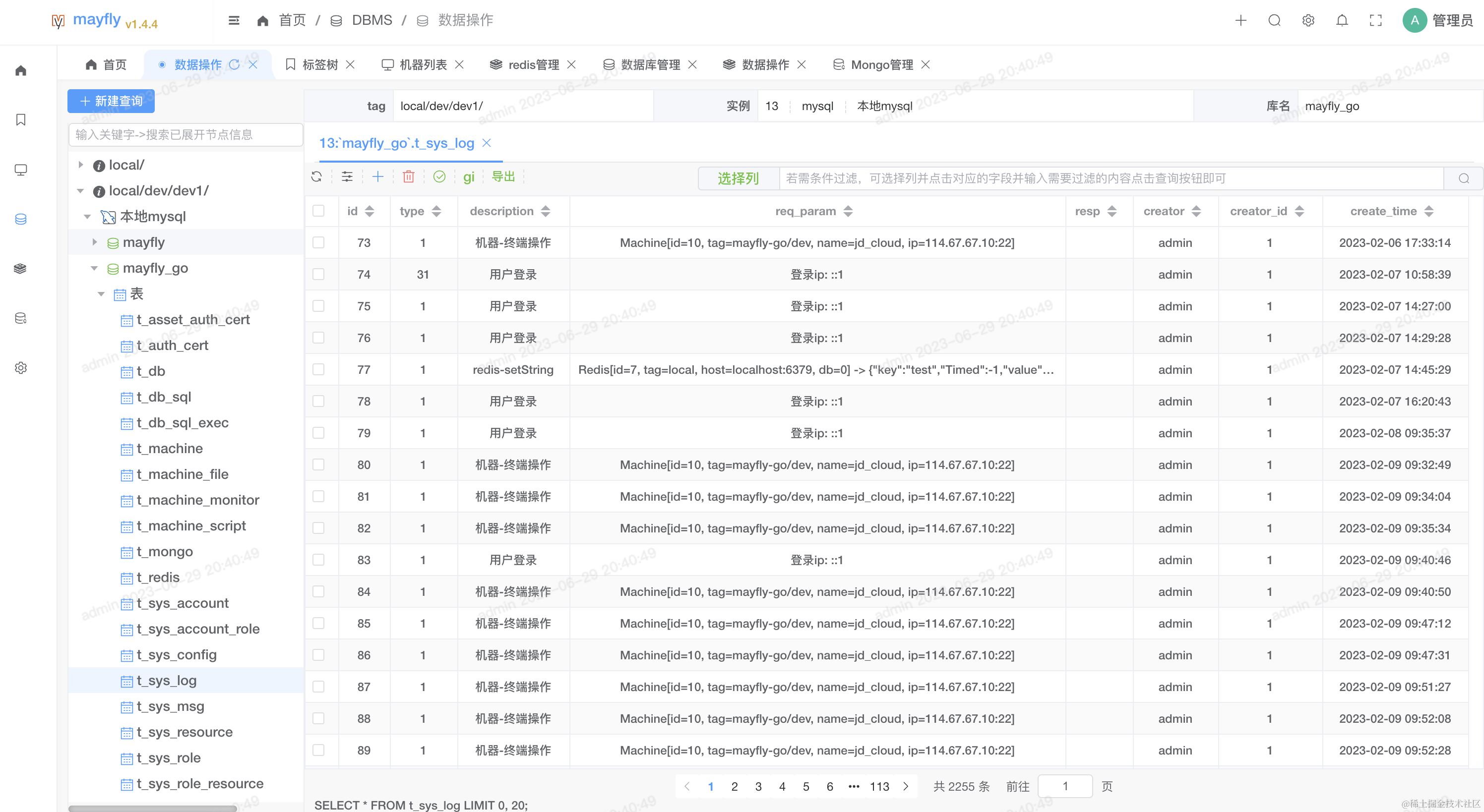Click the sidebar collapse menu icon
This screenshot has width=1484, height=812.
click(233, 21)
